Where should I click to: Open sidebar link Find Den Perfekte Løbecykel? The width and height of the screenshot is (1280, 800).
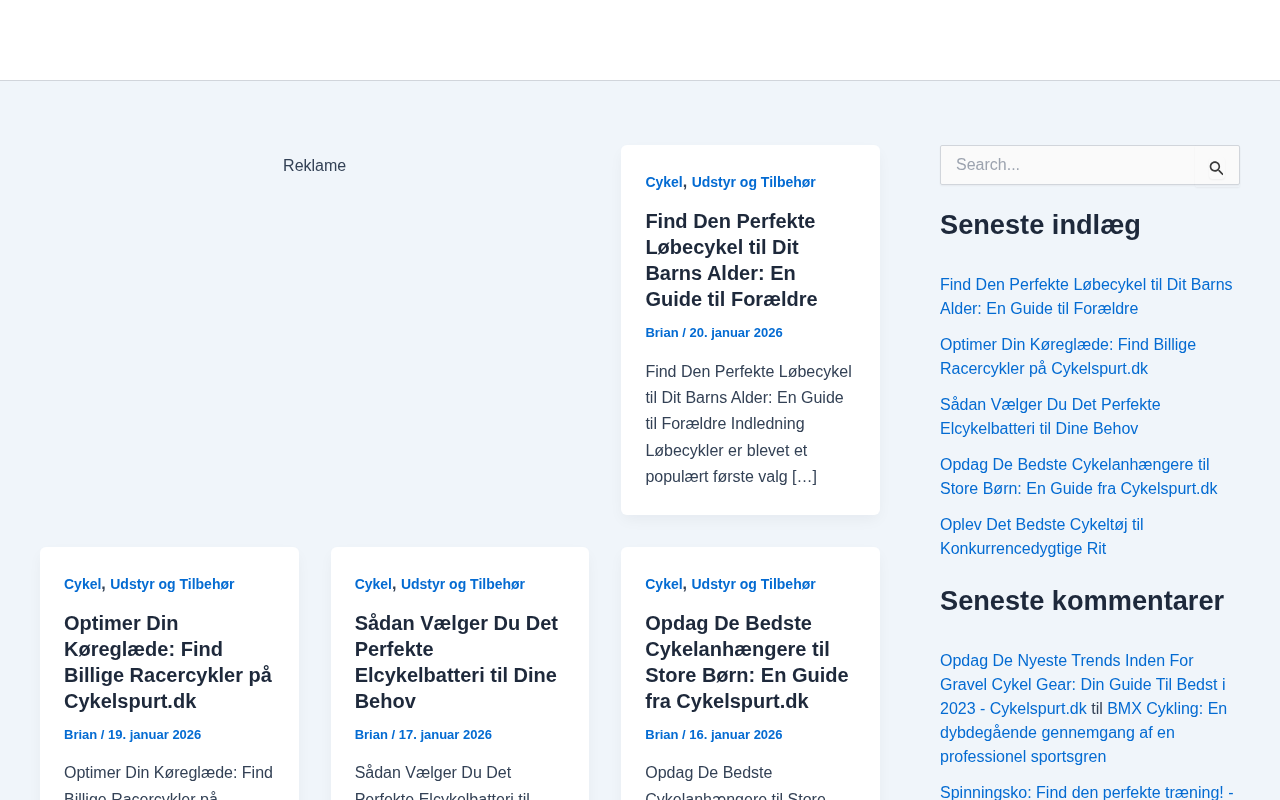(1086, 297)
